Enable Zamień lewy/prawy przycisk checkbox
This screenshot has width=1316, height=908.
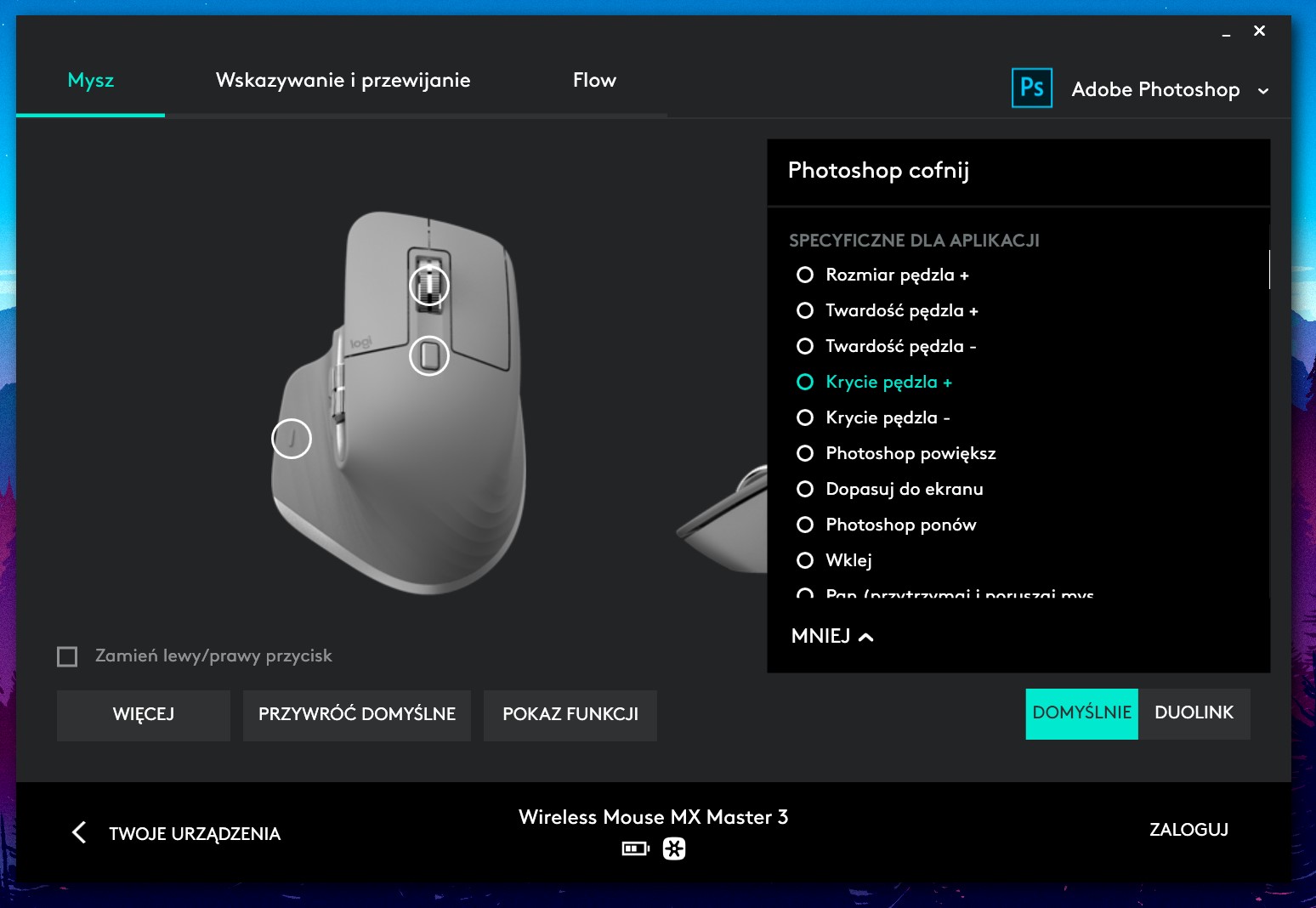tap(67, 656)
